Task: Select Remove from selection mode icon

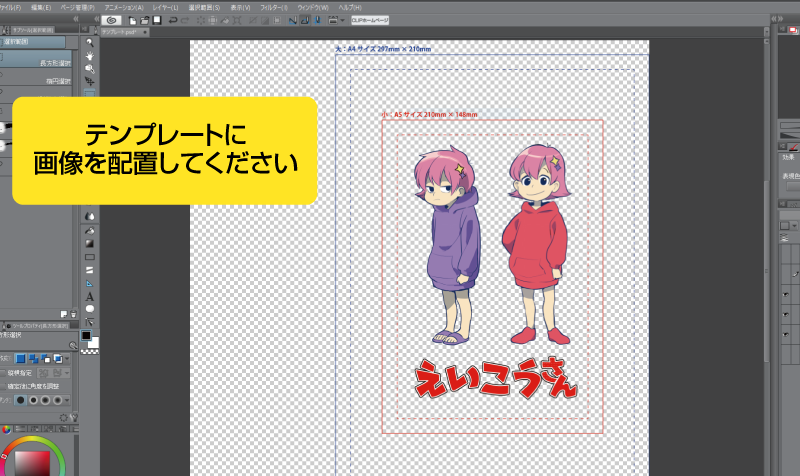Action: click(45, 359)
